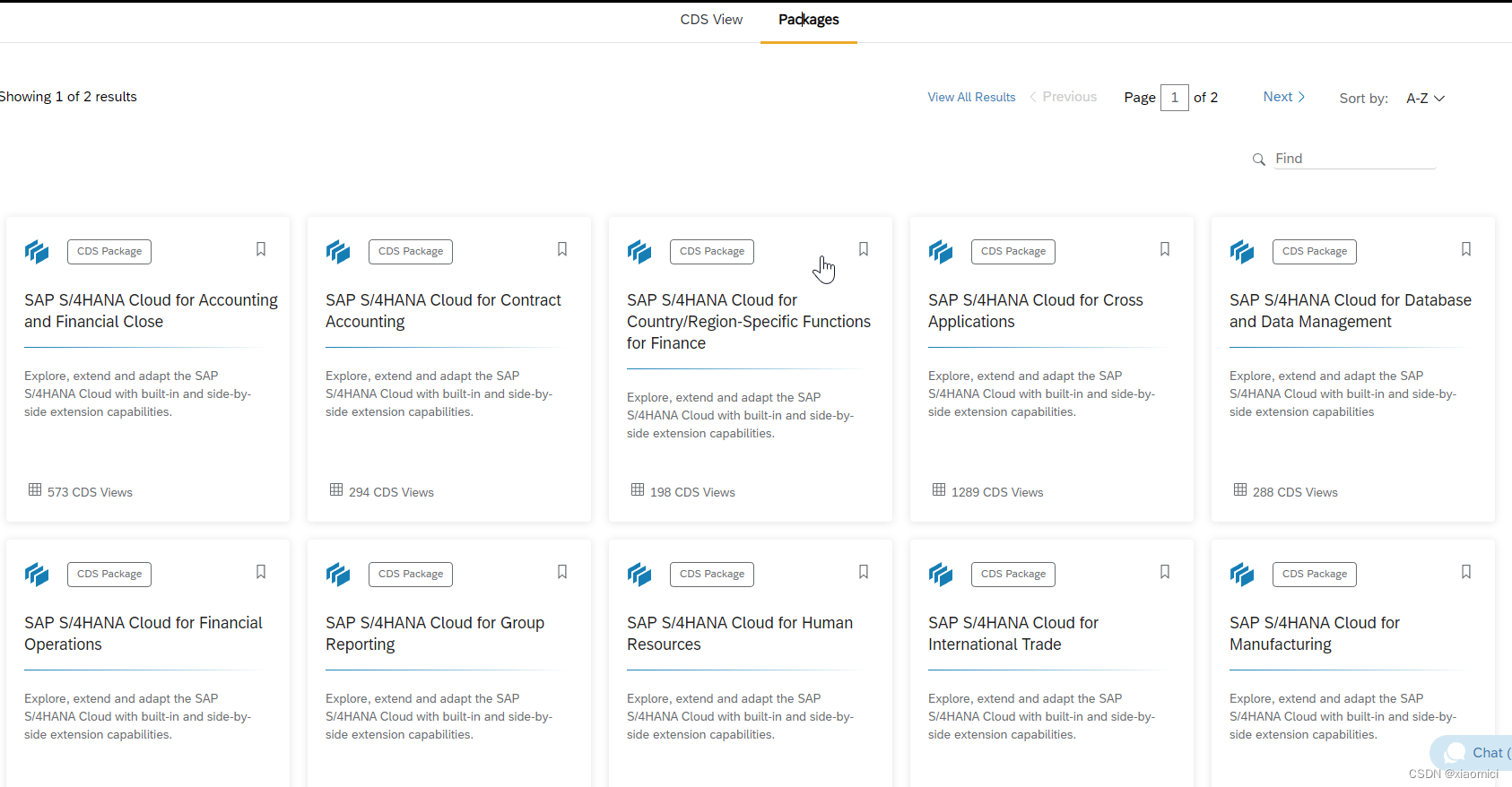Image resolution: width=1512 pixels, height=787 pixels.
Task: Click SAP logo on Group Reporting card
Action: tap(338, 575)
